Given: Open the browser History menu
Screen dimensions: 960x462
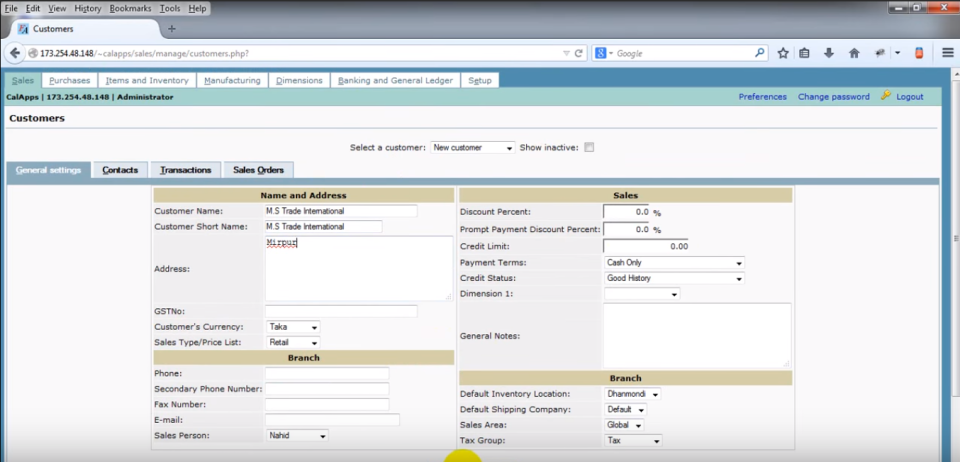Looking at the screenshot, I should point(88,9).
